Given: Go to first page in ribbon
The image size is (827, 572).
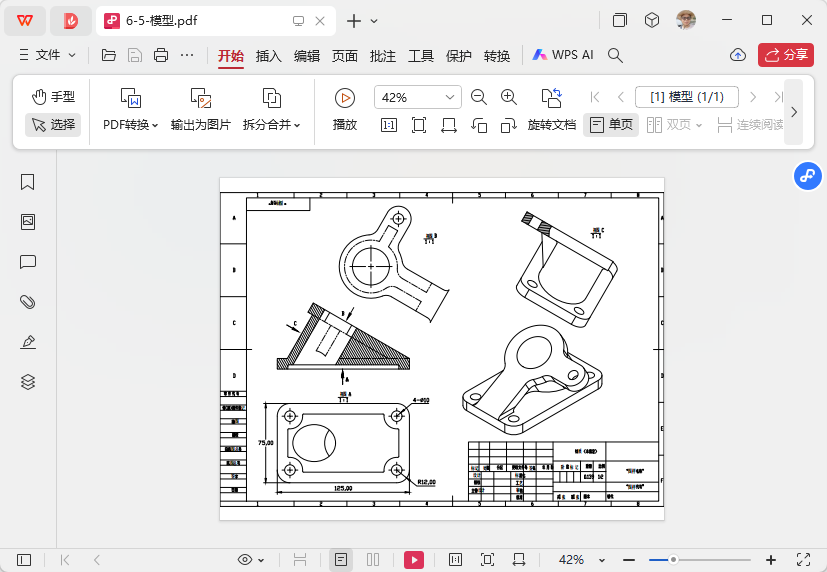Looking at the screenshot, I should click(595, 97).
